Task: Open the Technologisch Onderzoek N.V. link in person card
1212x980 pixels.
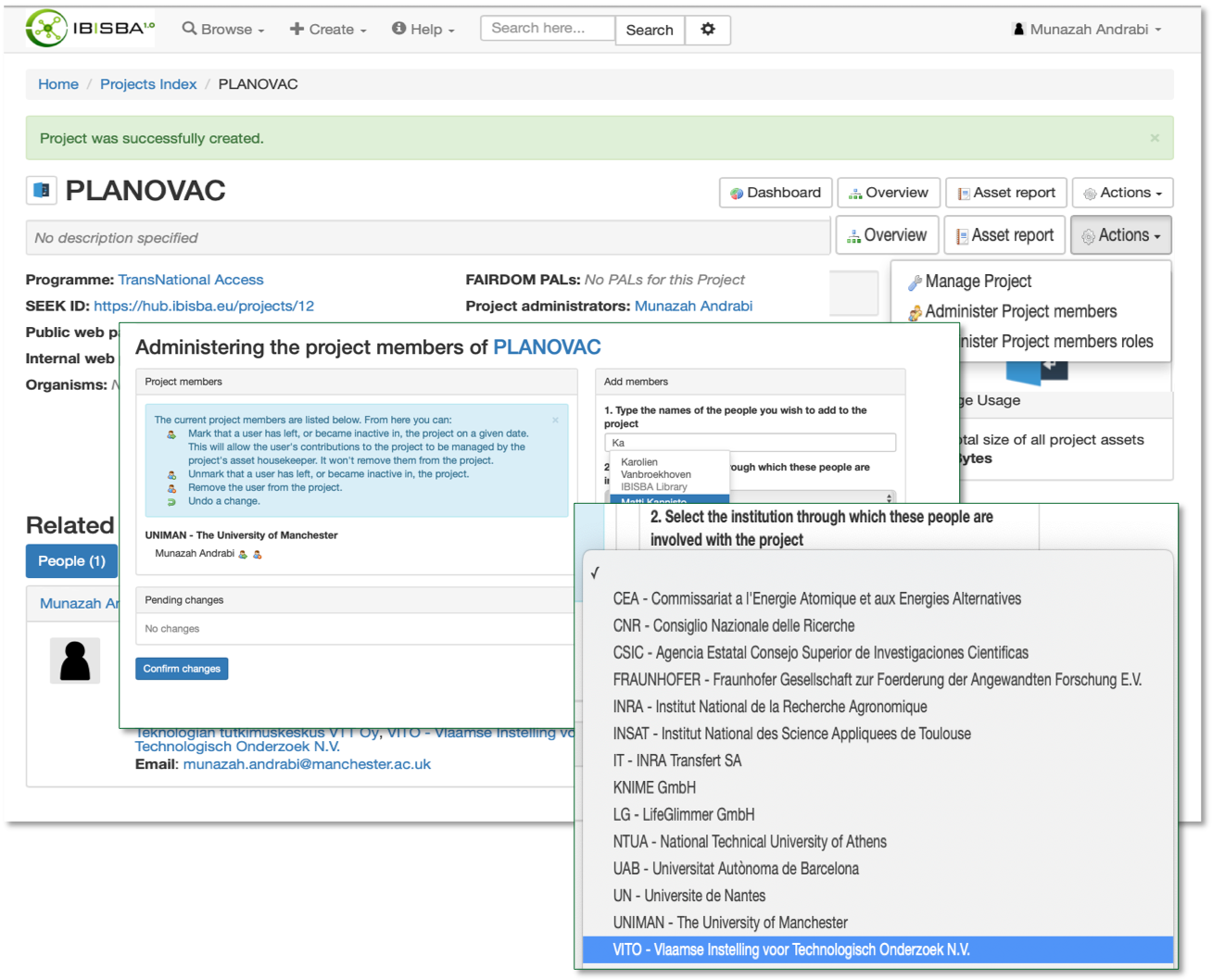Action: [237, 747]
